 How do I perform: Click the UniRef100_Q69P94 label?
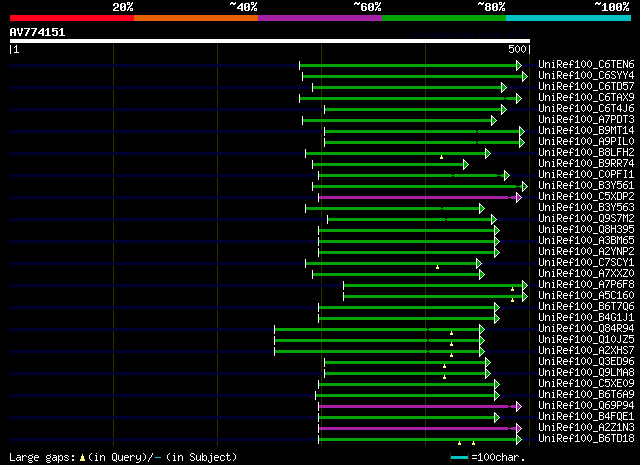(x=586, y=406)
